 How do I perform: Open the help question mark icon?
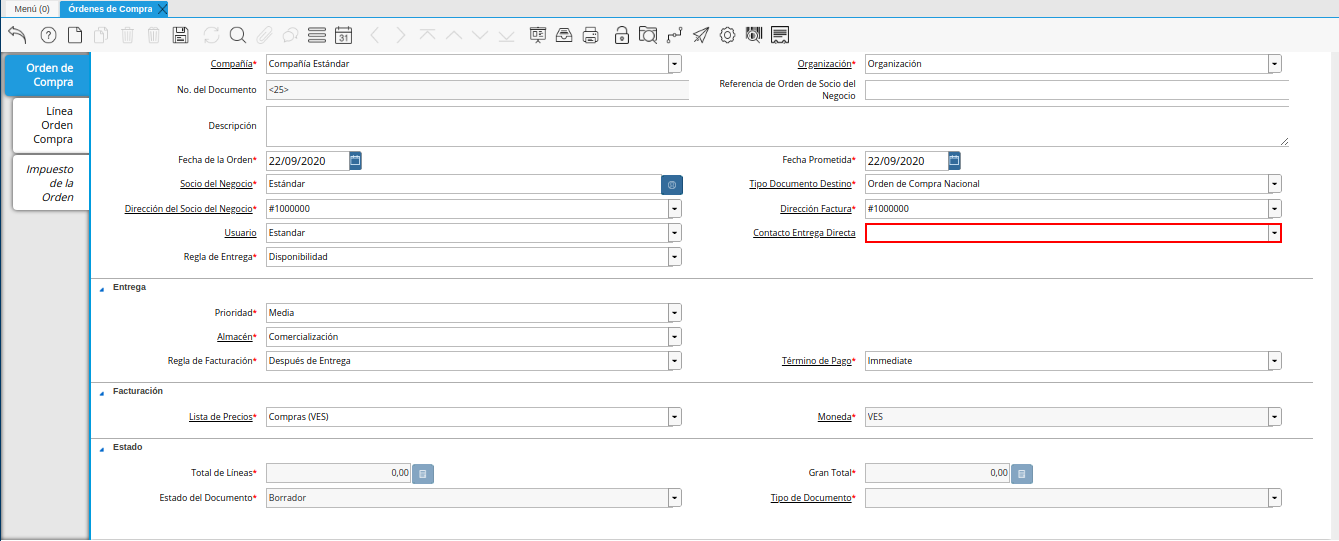tap(48, 35)
